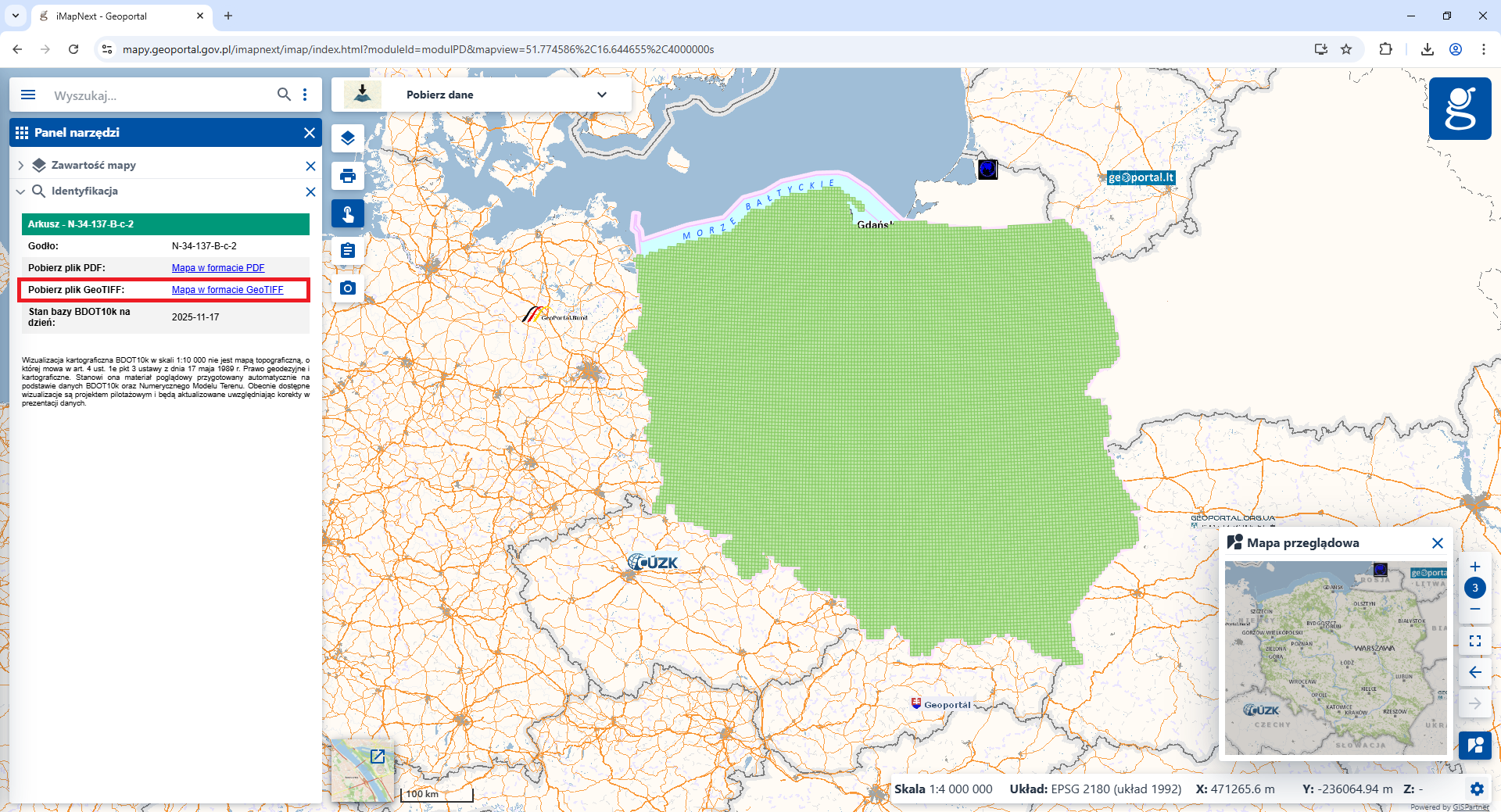Toggle the fullscreen extent control

coord(1475,641)
